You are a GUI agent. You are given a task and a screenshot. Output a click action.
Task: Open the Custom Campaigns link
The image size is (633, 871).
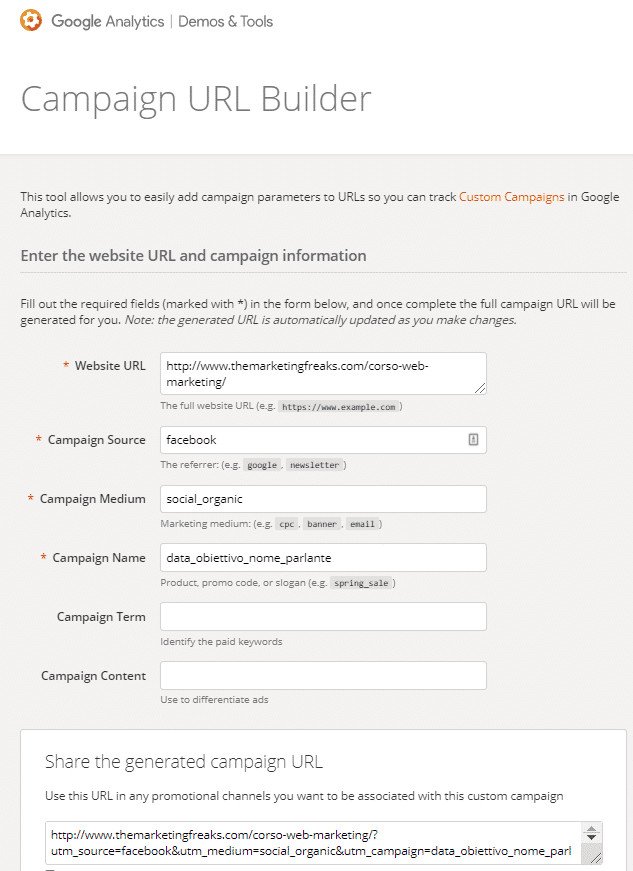click(x=511, y=197)
